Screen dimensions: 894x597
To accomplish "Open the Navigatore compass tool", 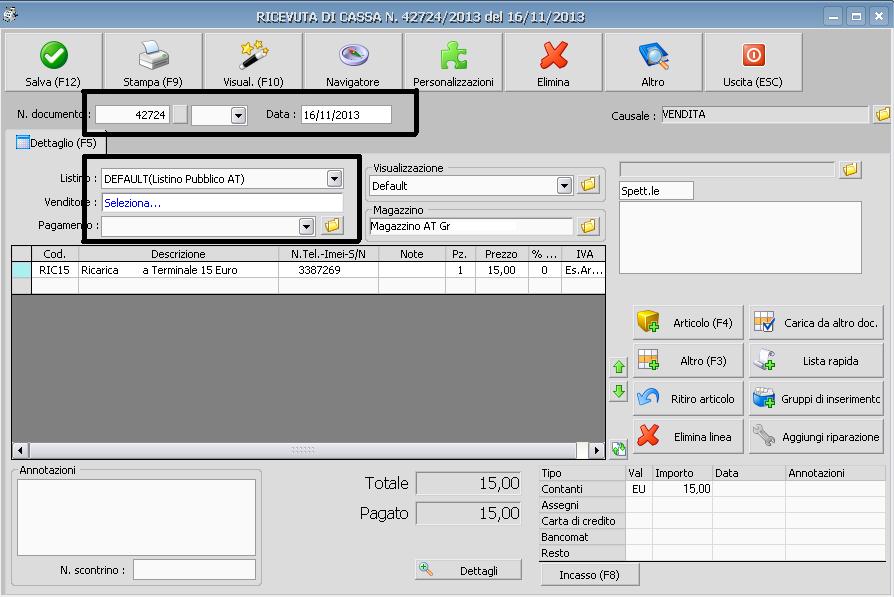I will point(353,62).
